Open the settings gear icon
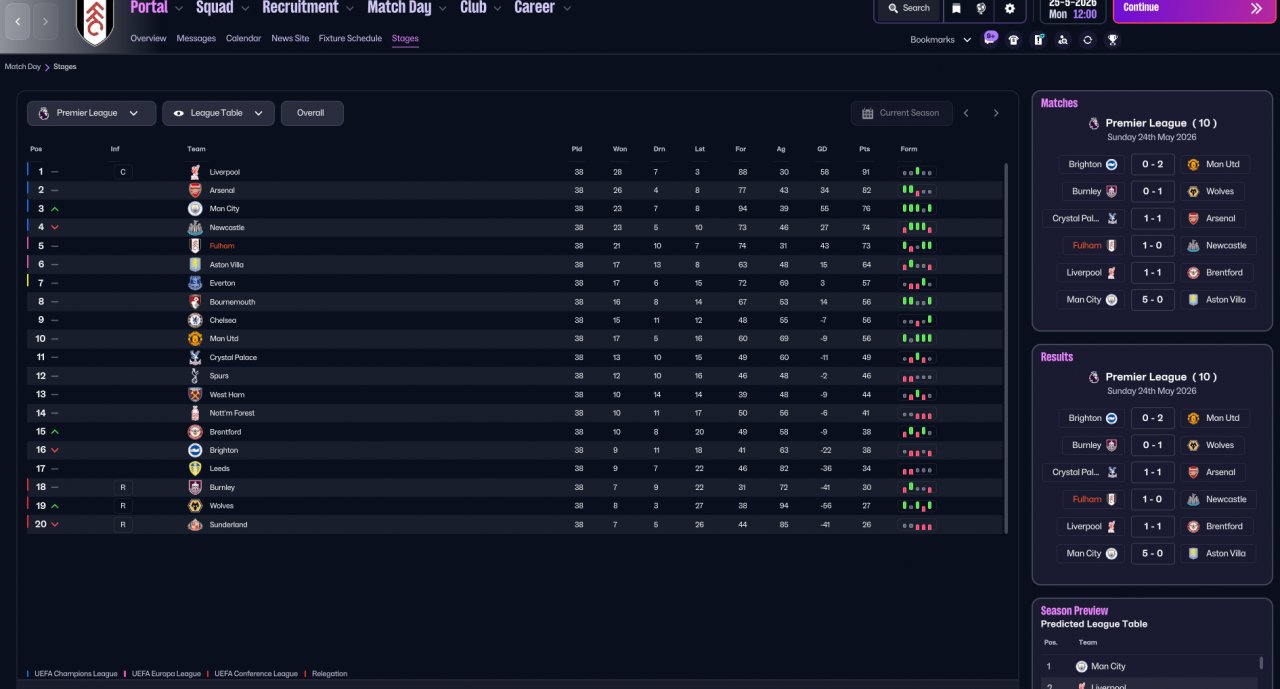Image resolution: width=1280 pixels, height=689 pixels. tap(1010, 8)
